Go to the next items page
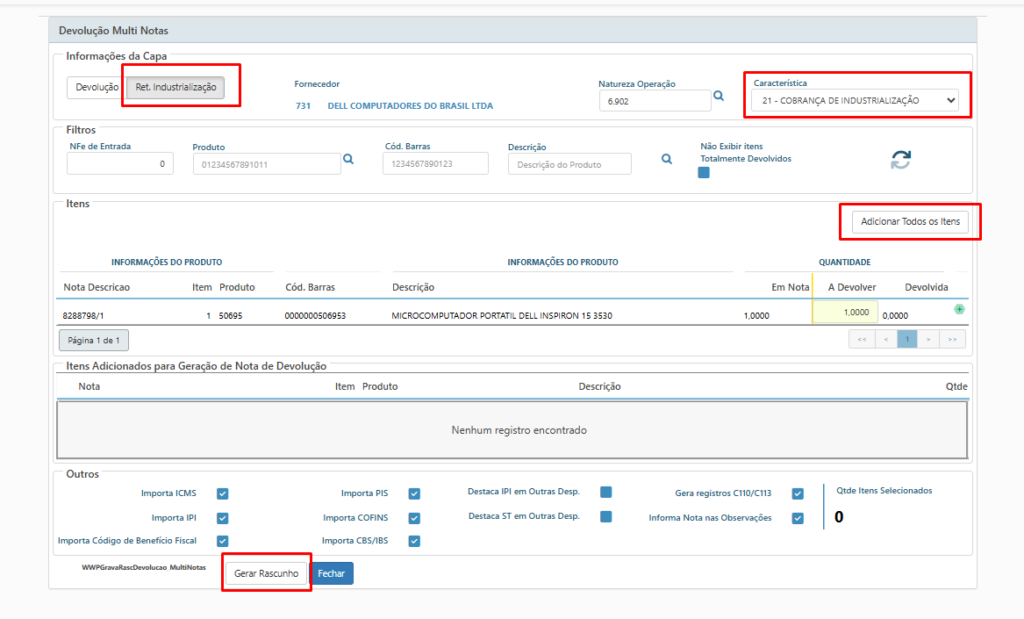This screenshot has width=1024, height=619. pos(929,340)
